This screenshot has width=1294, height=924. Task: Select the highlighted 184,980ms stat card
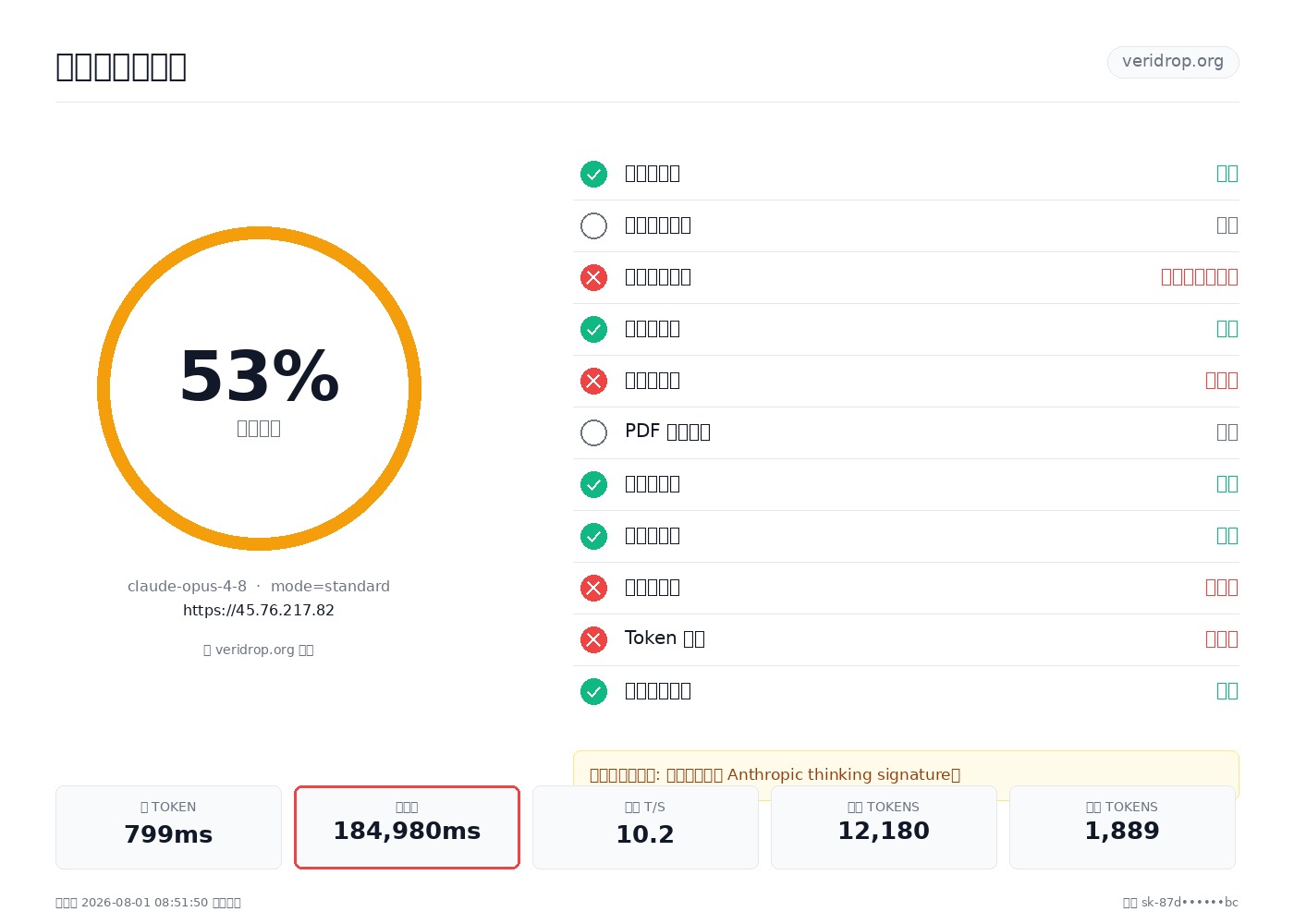407,827
